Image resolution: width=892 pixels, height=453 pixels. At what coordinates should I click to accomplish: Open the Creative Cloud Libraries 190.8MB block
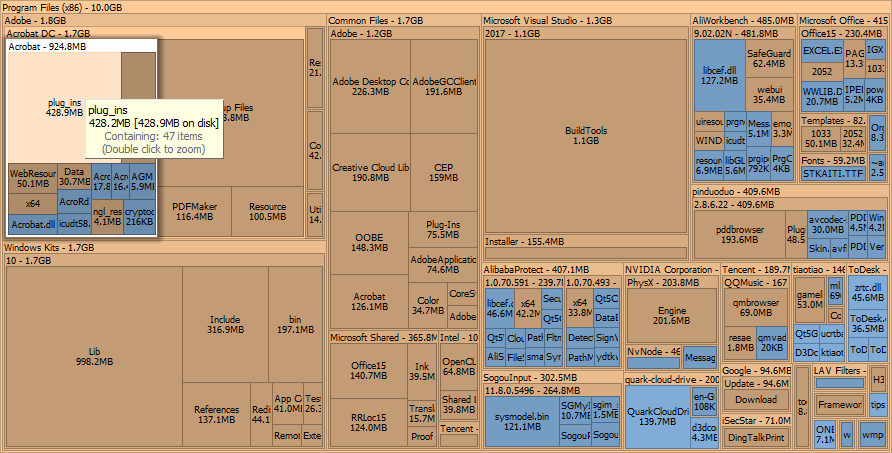[370, 172]
